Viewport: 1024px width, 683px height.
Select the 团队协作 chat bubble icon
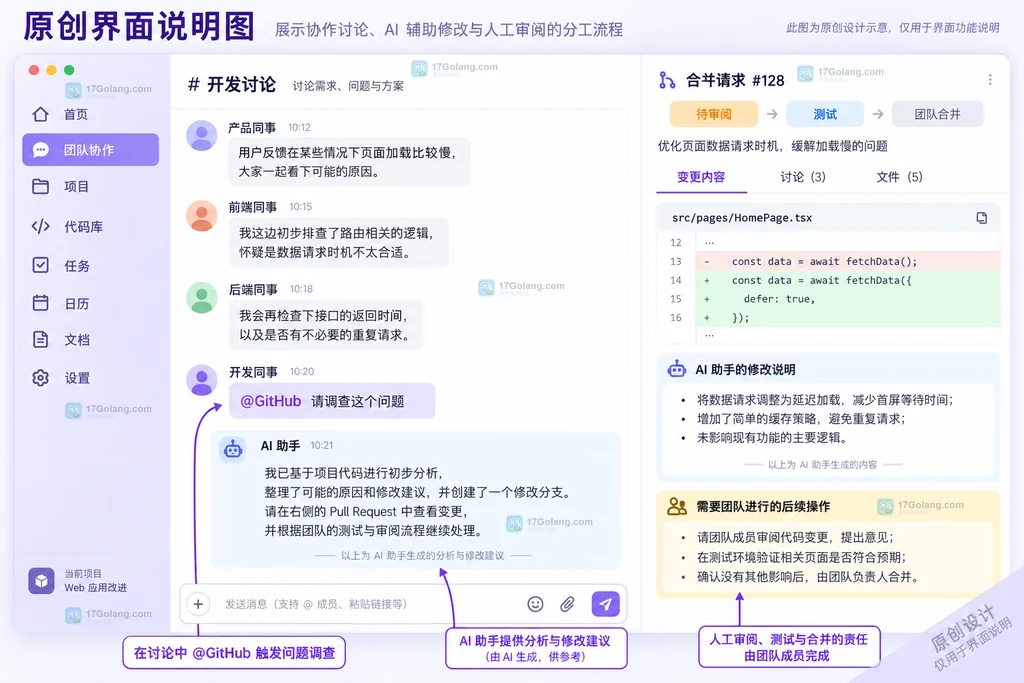coord(40,150)
